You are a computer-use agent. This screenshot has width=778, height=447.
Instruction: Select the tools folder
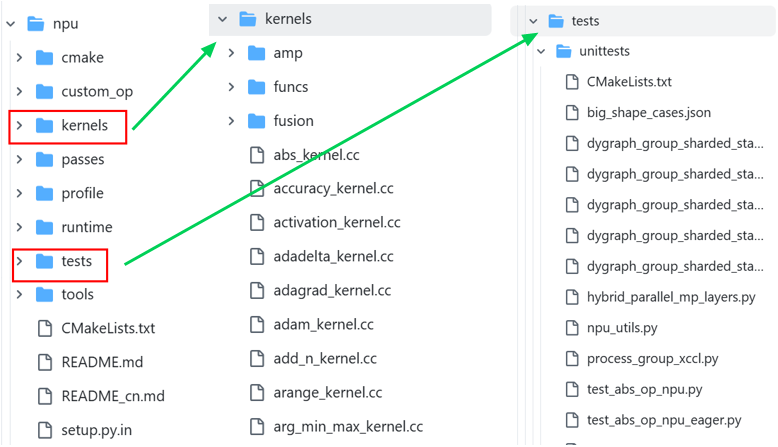(x=77, y=295)
